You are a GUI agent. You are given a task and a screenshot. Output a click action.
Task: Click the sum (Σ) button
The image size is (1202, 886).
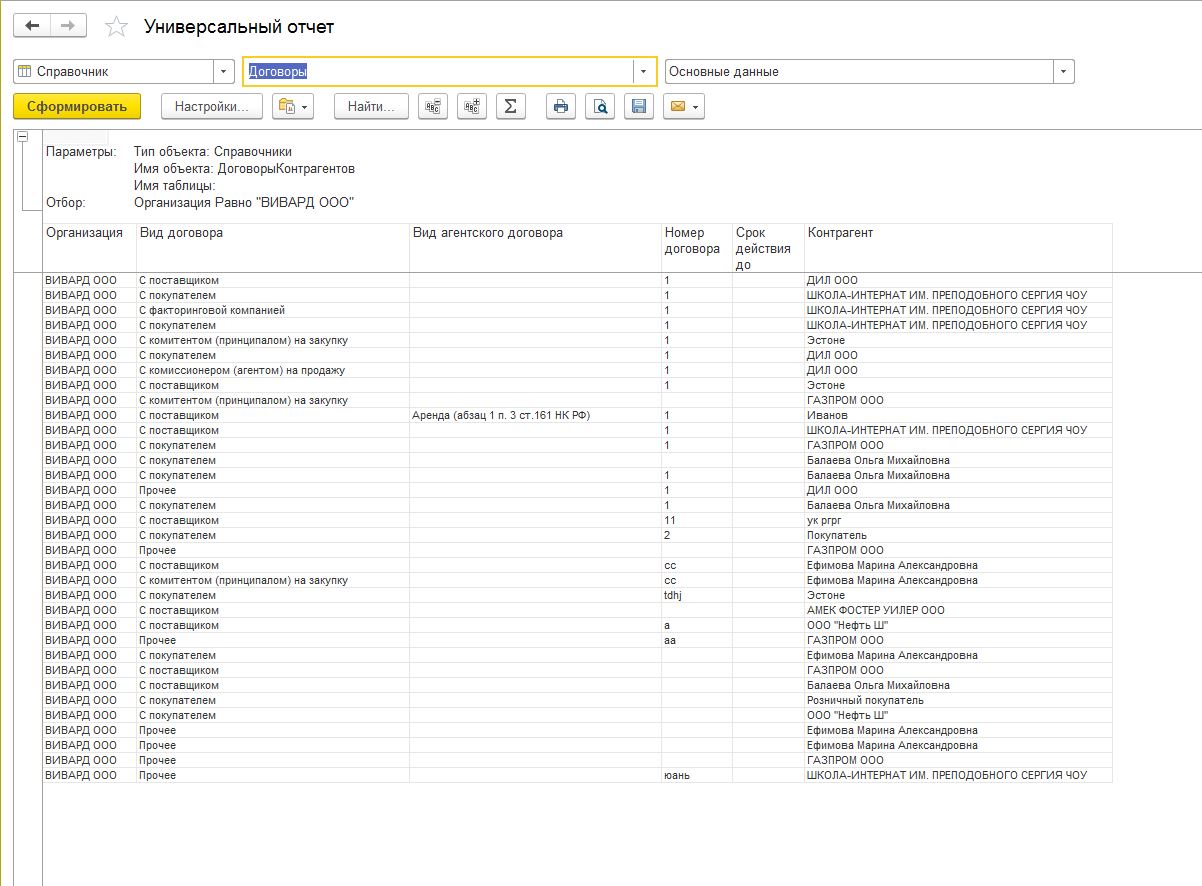click(511, 106)
